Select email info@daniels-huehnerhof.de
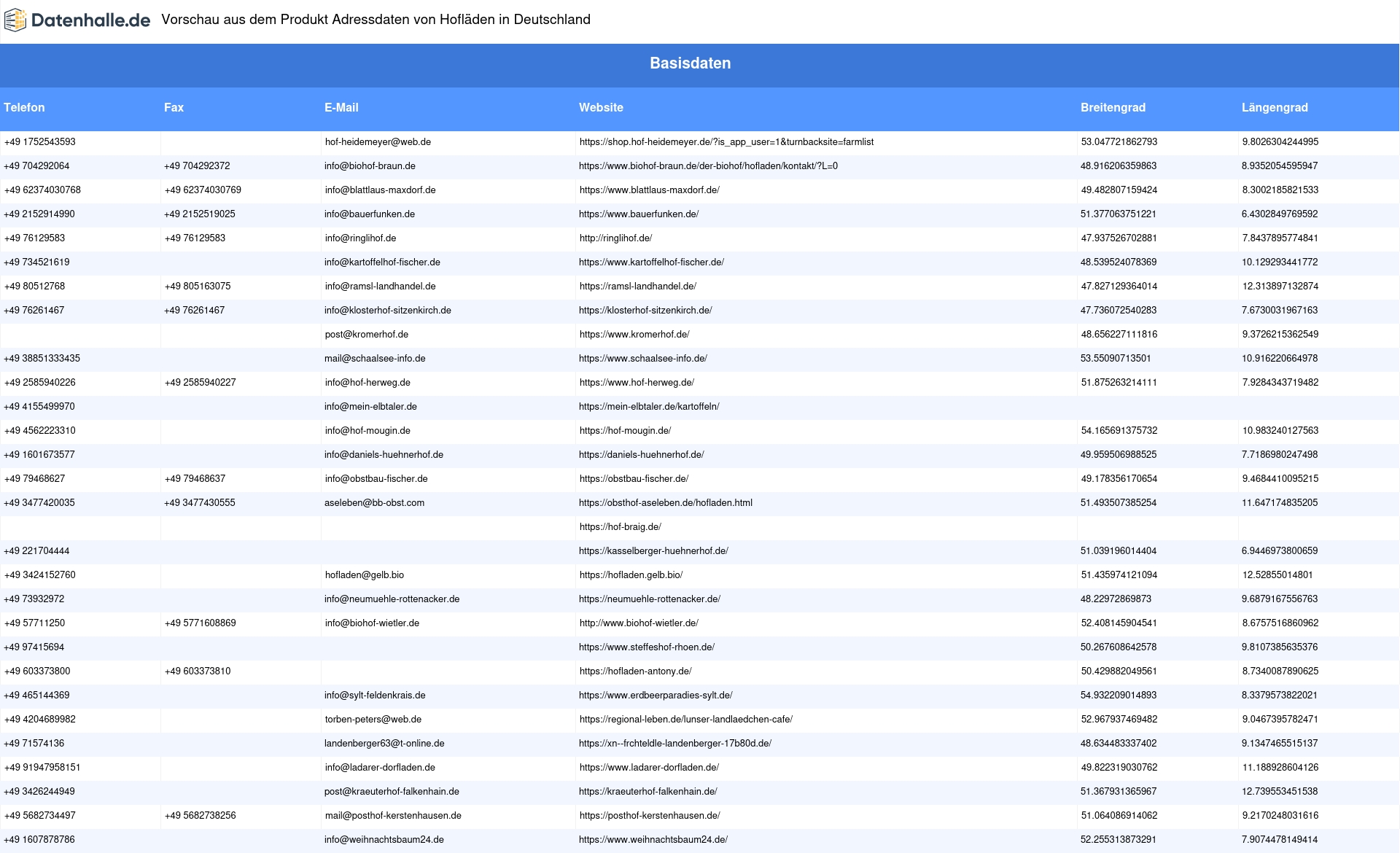 (x=384, y=455)
